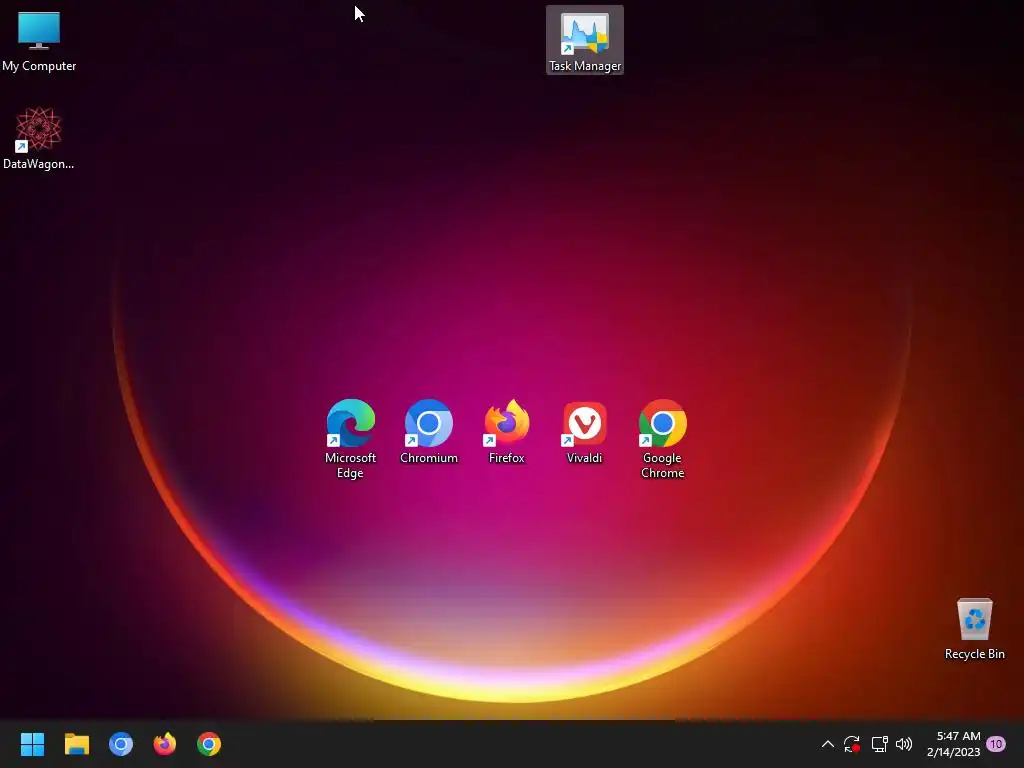Open File Explorer from the taskbar
This screenshot has height=768, width=1024.
(76, 744)
